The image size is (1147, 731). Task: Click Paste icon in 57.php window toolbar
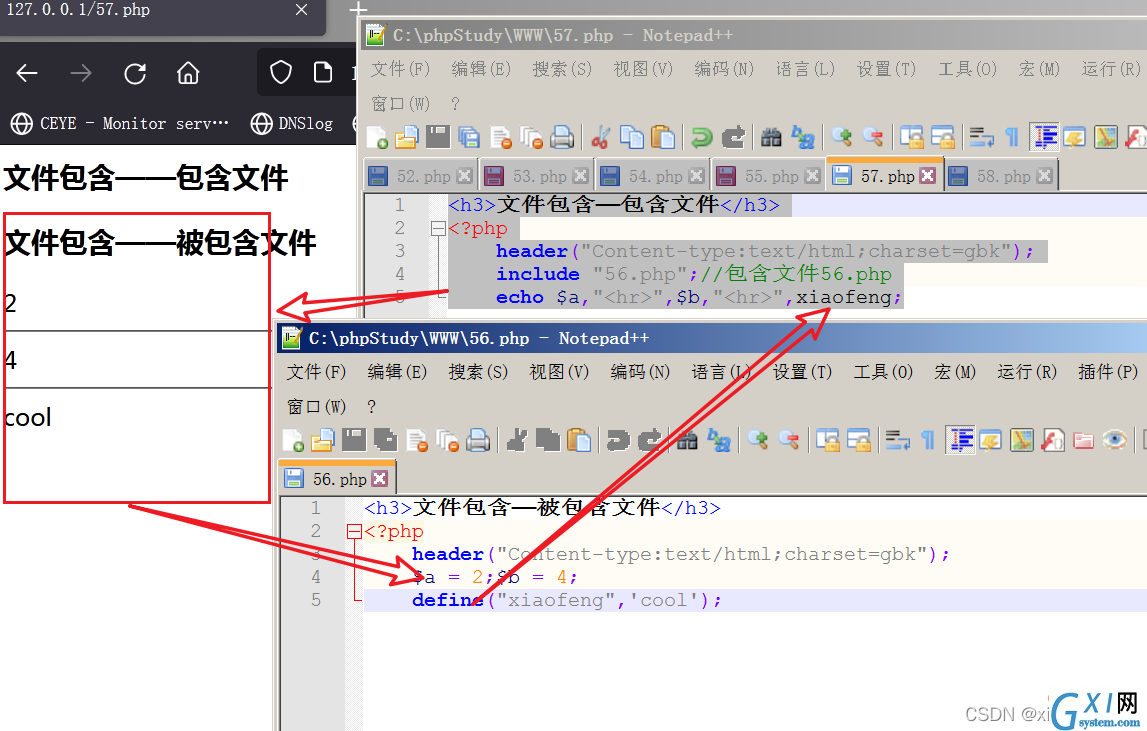[662, 137]
